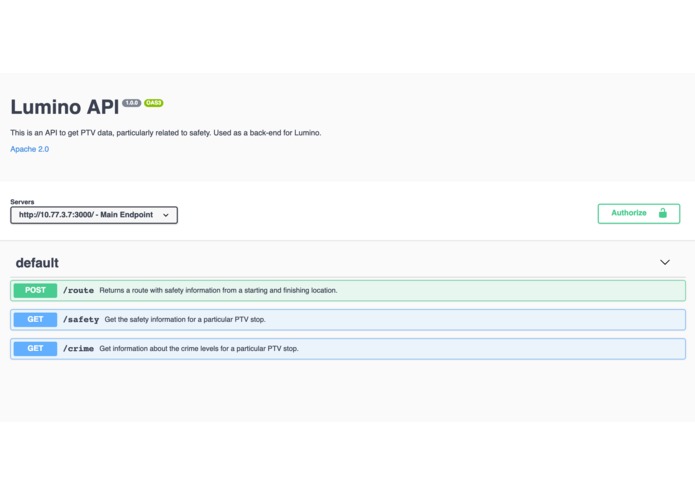Click the POST method badge

point(35,290)
